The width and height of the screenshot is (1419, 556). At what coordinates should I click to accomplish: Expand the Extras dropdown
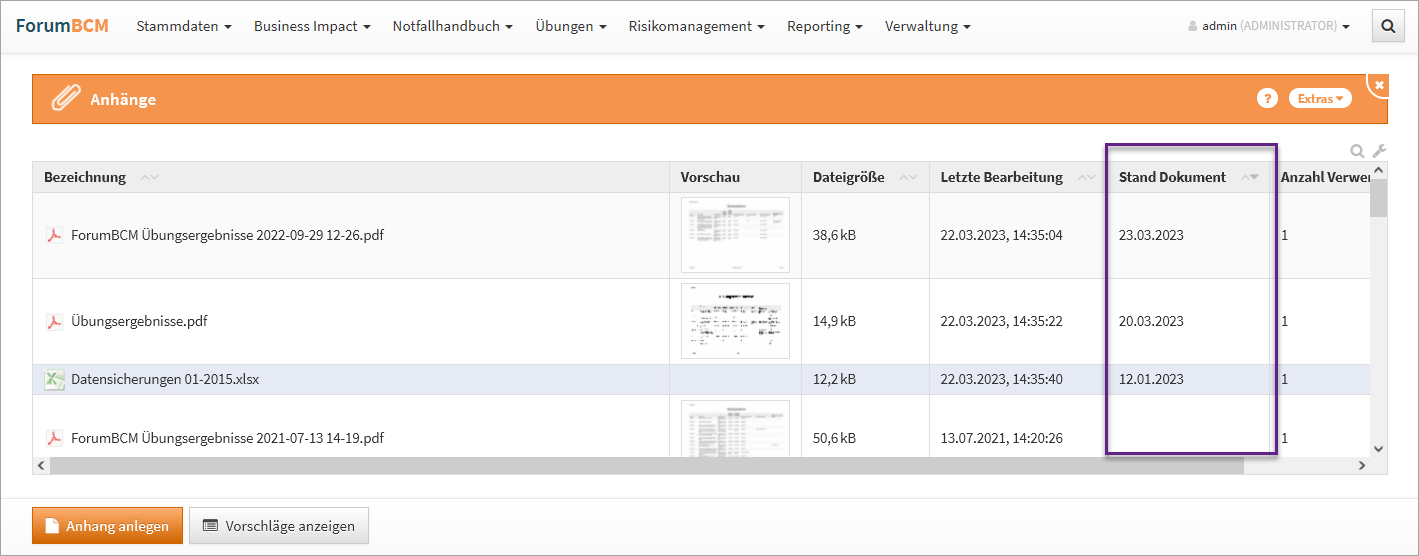pyautogui.click(x=1320, y=98)
